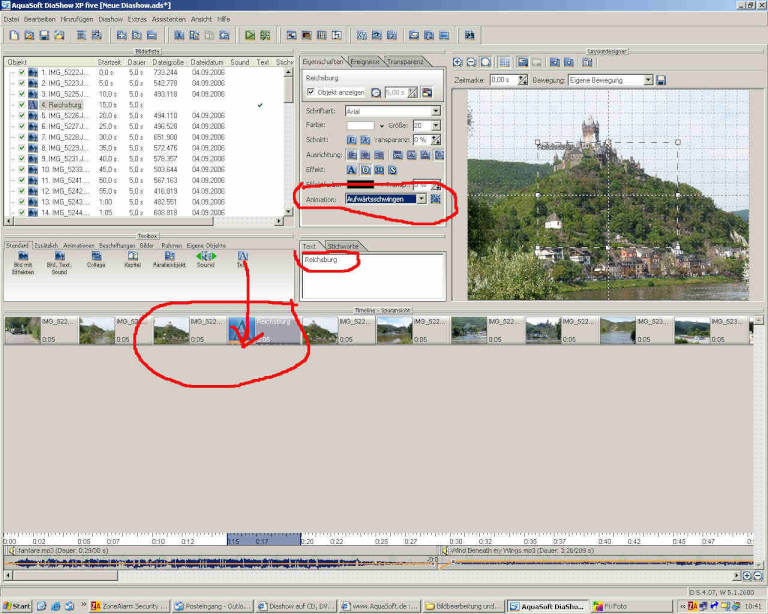Click the Start button on the taskbar
This screenshot has width=768, height=614.
click(16, 606)
